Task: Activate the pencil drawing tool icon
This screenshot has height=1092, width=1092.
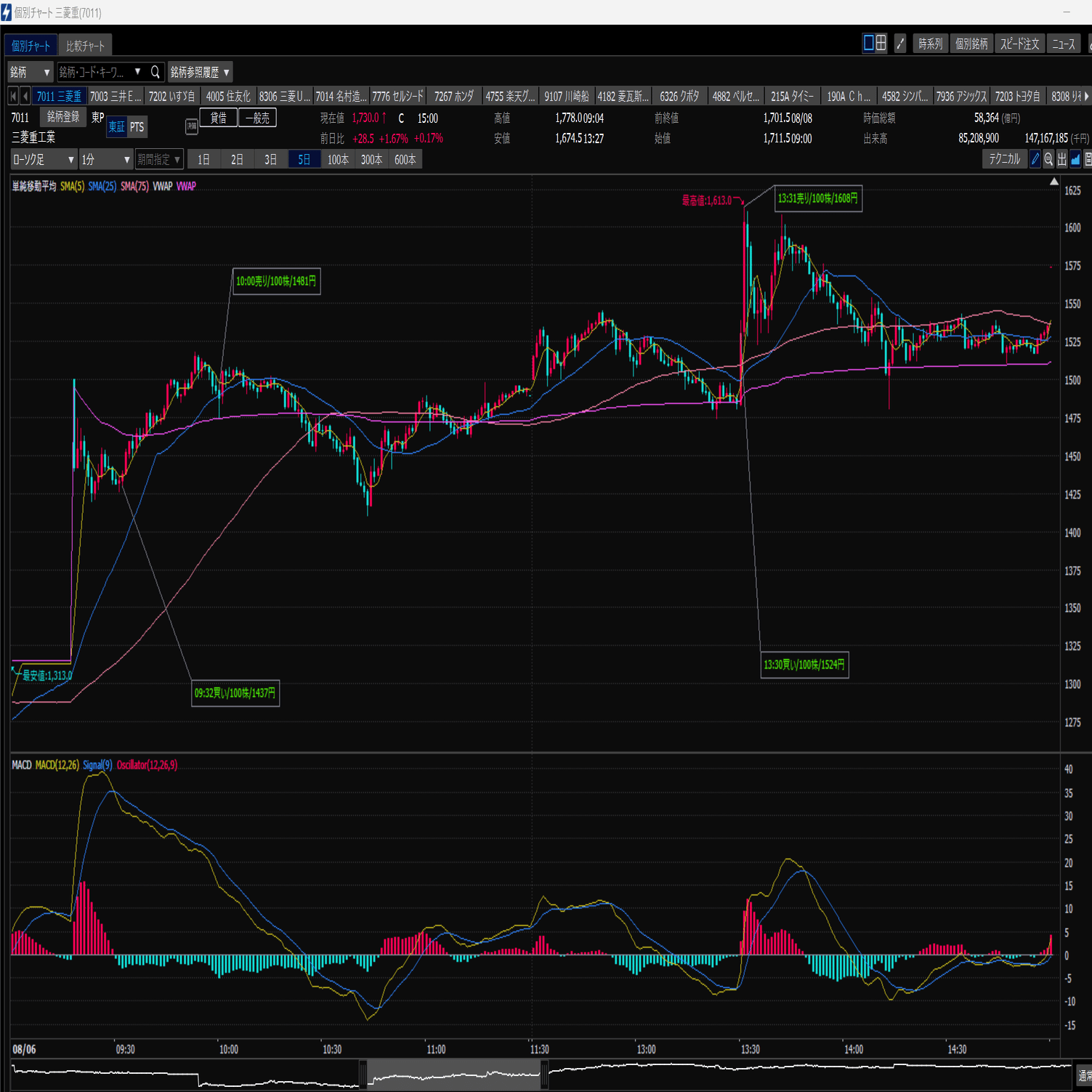Action: click(1035, 159)
